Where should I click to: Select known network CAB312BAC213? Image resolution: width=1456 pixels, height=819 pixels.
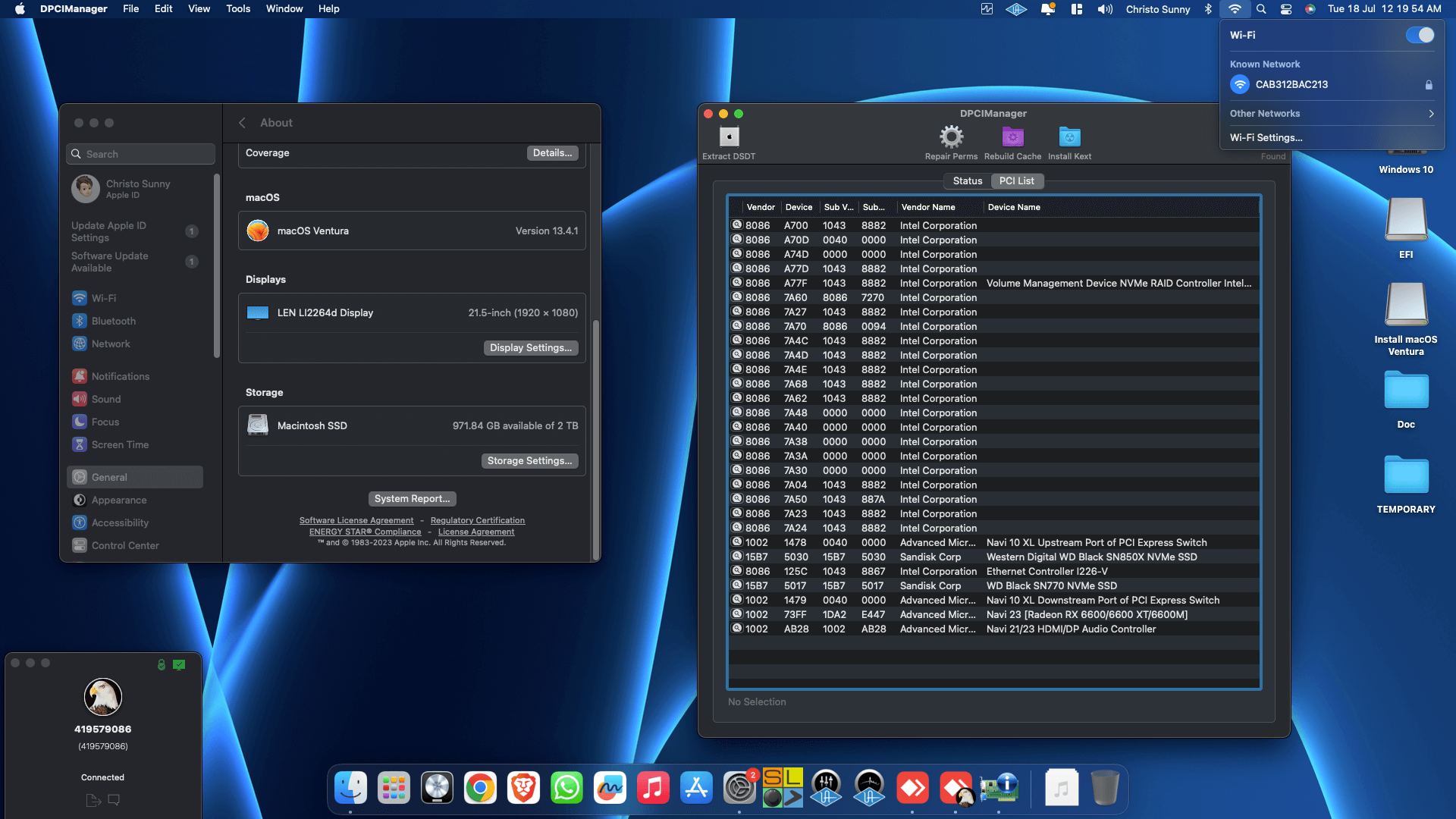click(1332, 85)
